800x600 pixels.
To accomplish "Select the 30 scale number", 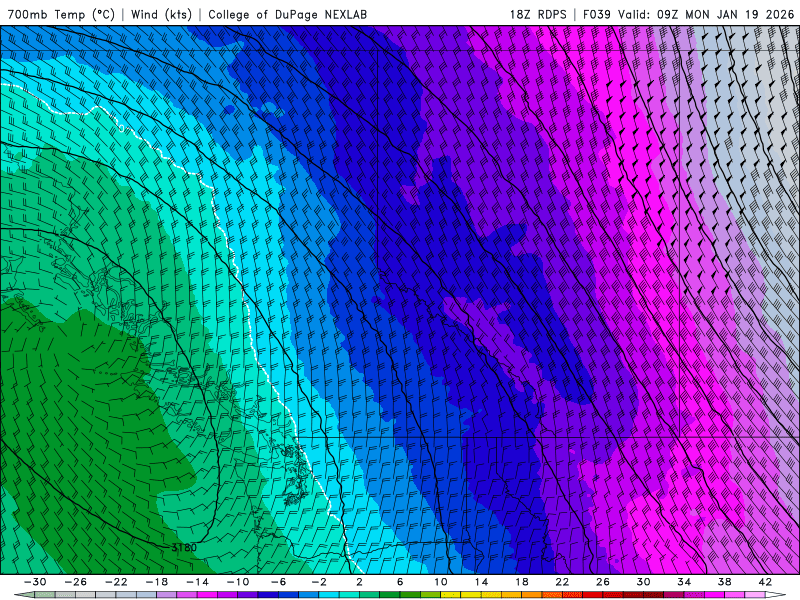I will coord(643,582).
